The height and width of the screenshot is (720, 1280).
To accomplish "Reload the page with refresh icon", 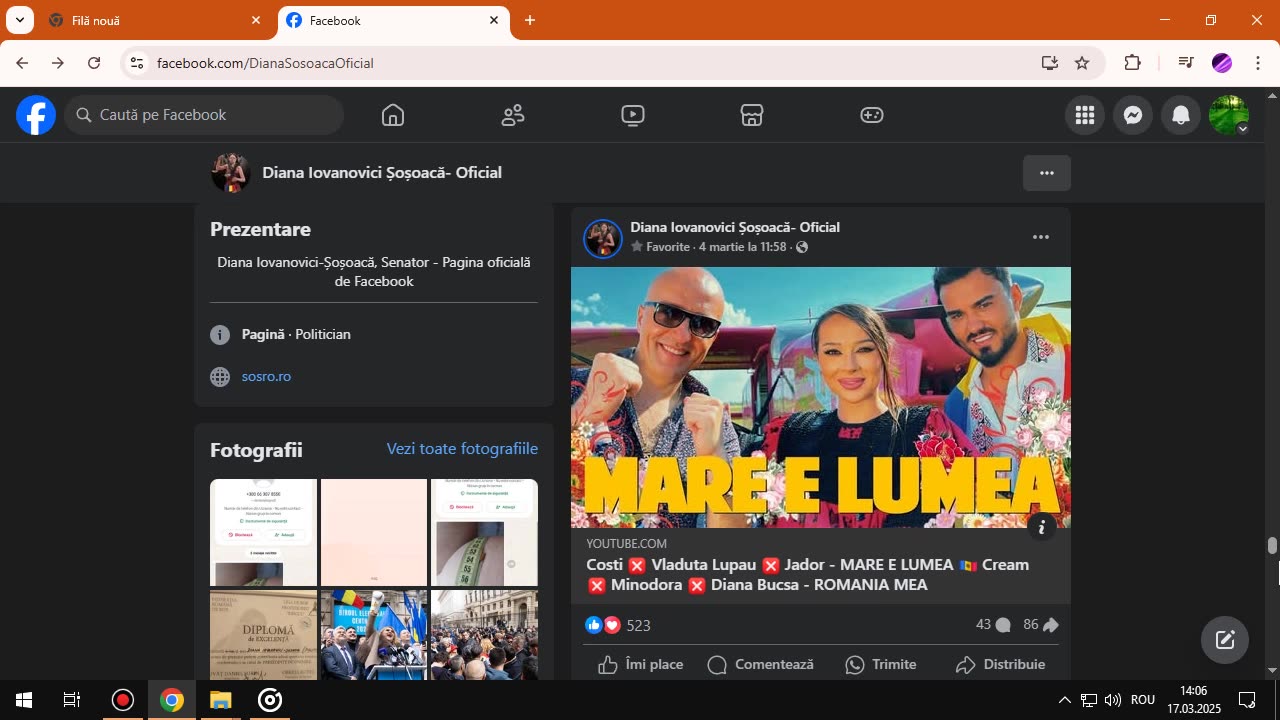I will click(94, 63).
